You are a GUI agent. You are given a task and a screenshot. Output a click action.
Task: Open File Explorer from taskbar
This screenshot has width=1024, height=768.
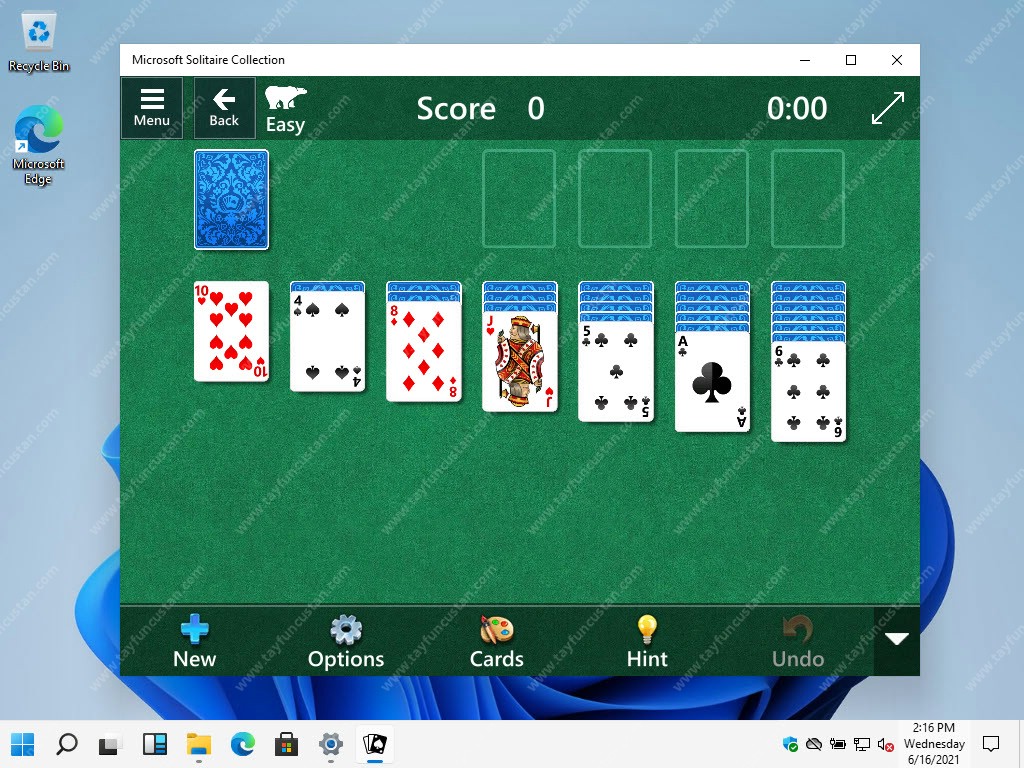[199, 743]
